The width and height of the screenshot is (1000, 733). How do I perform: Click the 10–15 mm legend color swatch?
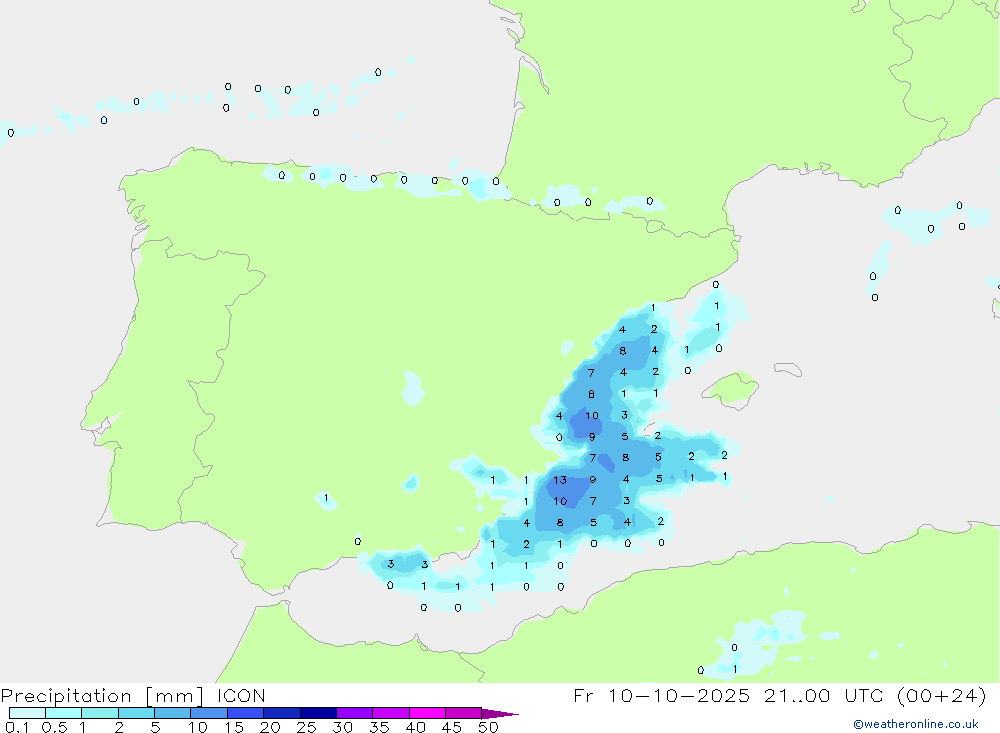click(x=209, y=713)
